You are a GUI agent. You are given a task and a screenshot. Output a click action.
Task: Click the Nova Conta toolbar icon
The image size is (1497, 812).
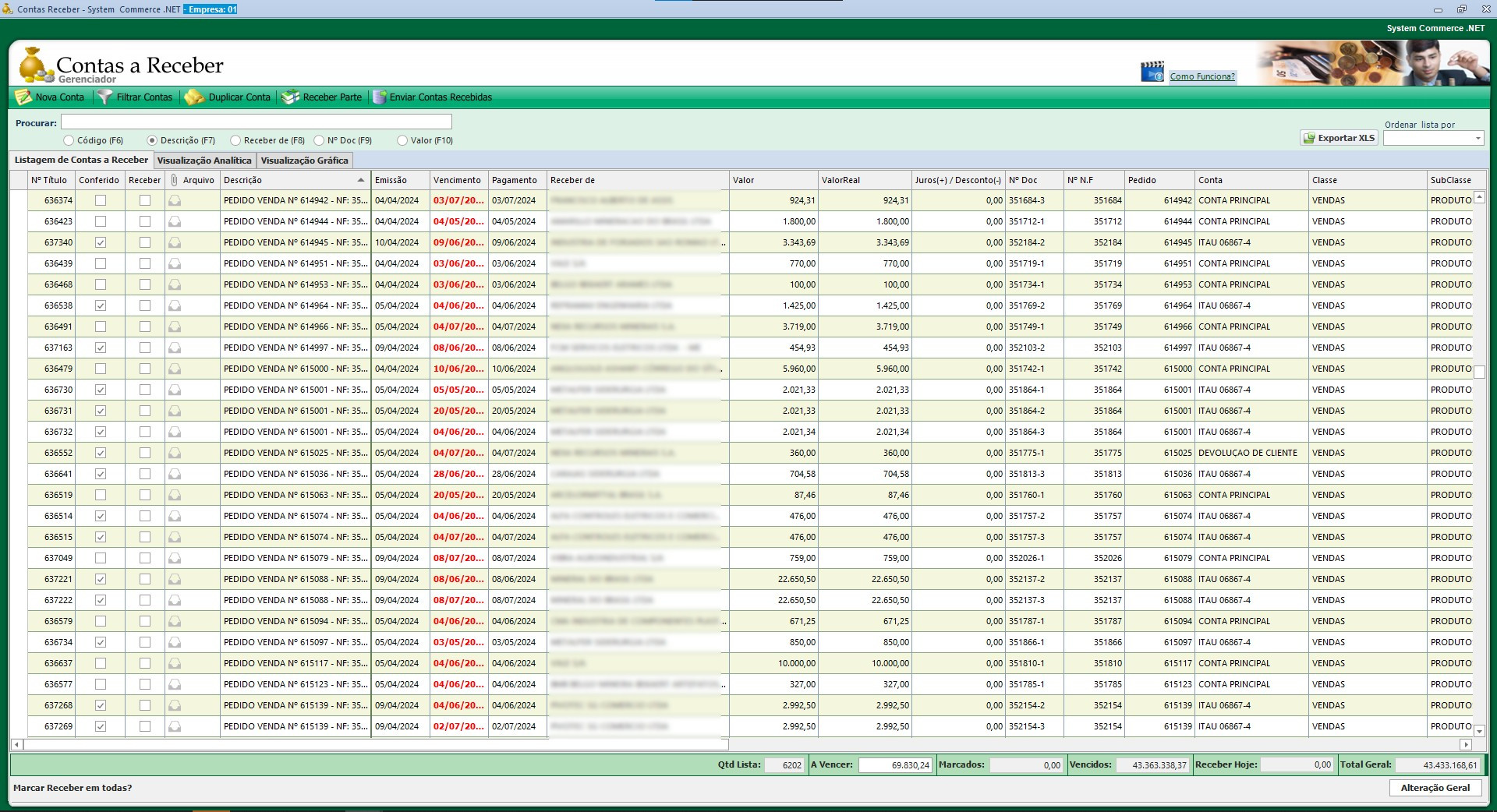23,97
